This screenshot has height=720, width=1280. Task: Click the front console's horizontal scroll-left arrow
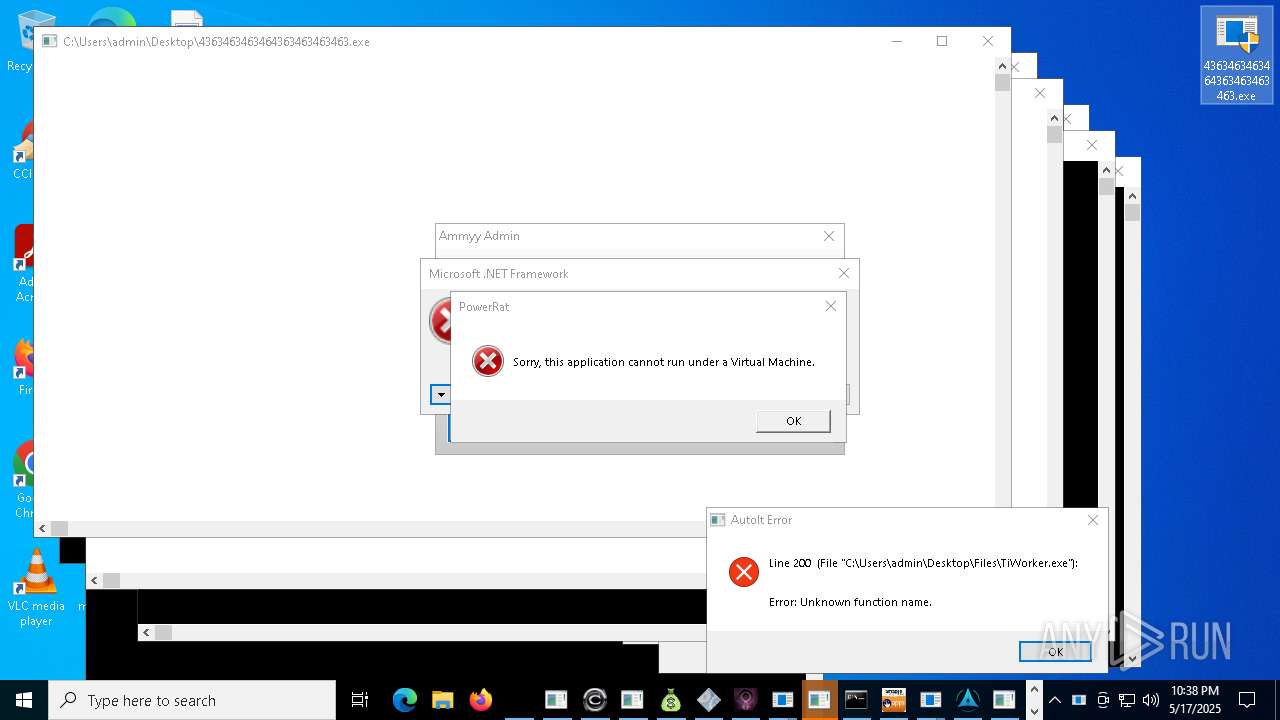[42, 528]
